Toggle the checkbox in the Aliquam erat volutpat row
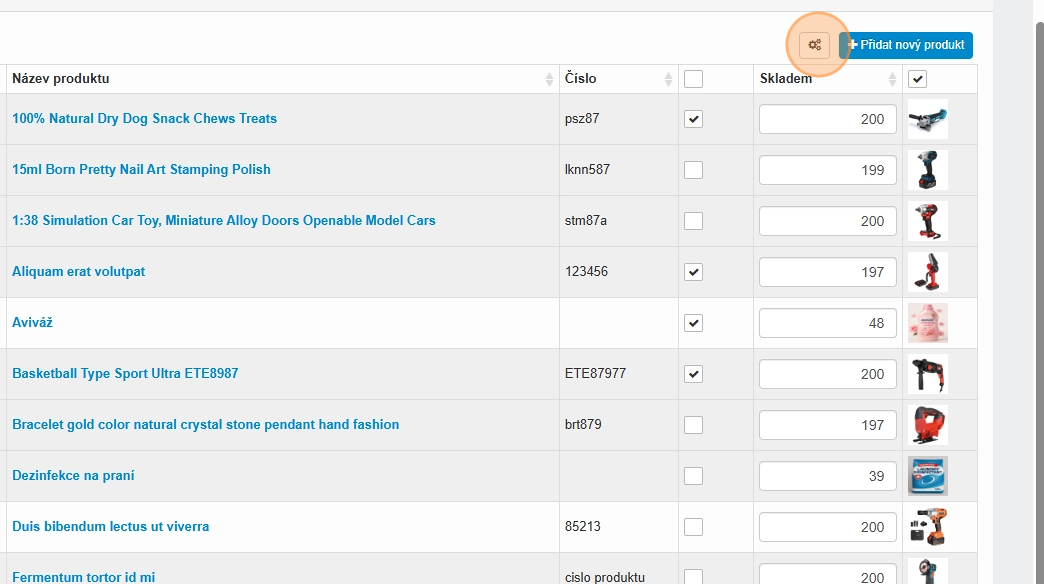 click(694, 272)
